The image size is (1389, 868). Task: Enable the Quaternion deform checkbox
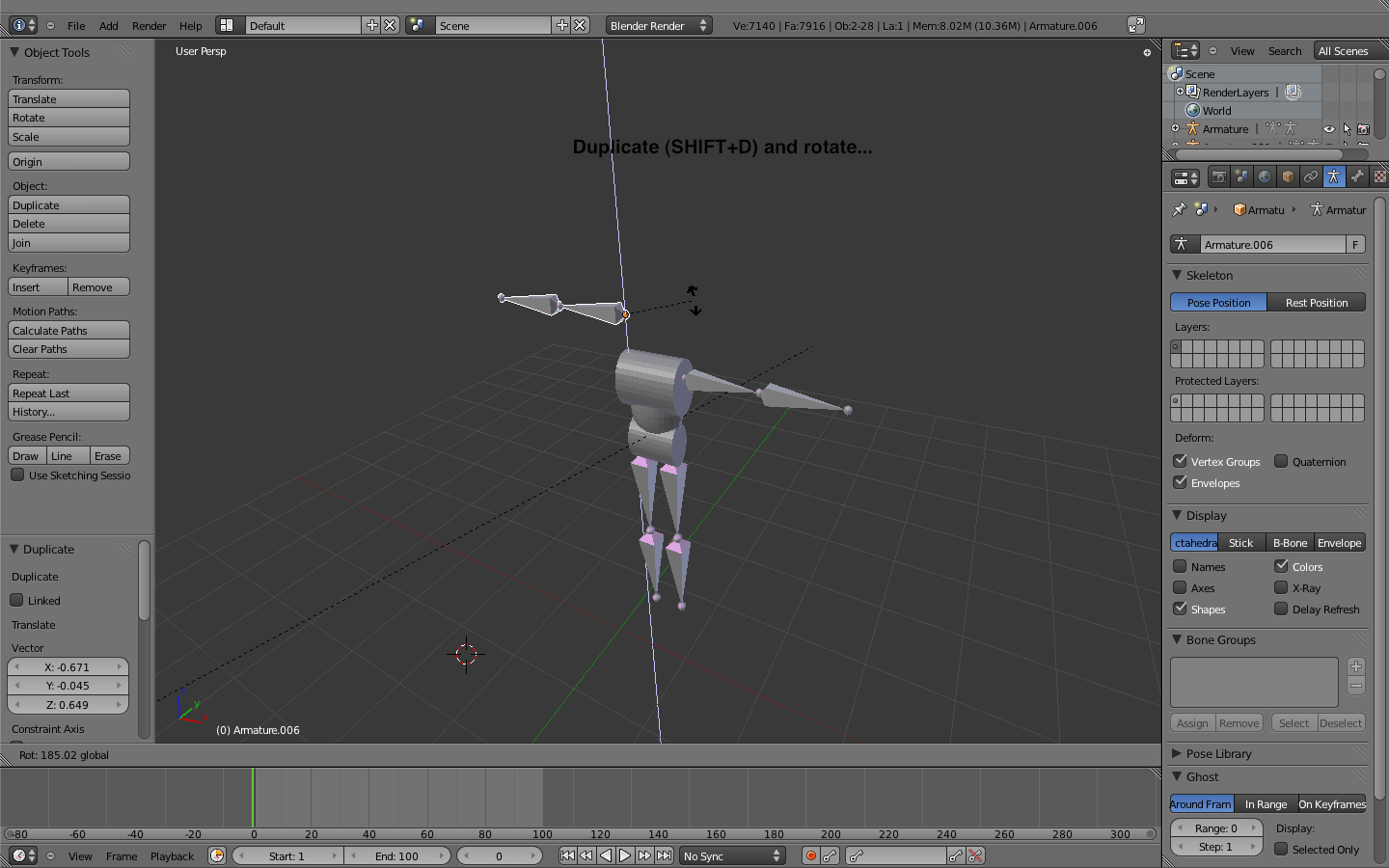point(1281,461)
